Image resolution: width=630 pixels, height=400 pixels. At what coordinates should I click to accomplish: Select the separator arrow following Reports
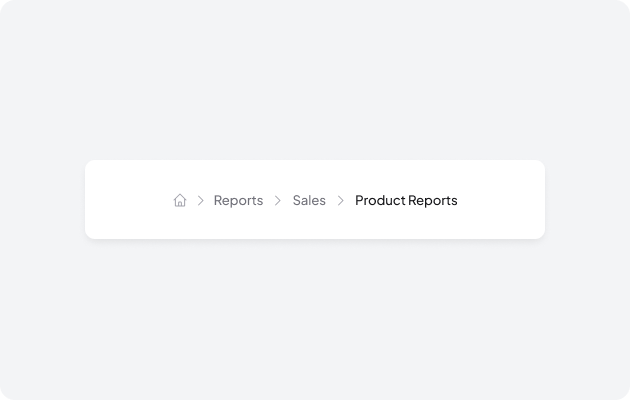pos(278,200)
